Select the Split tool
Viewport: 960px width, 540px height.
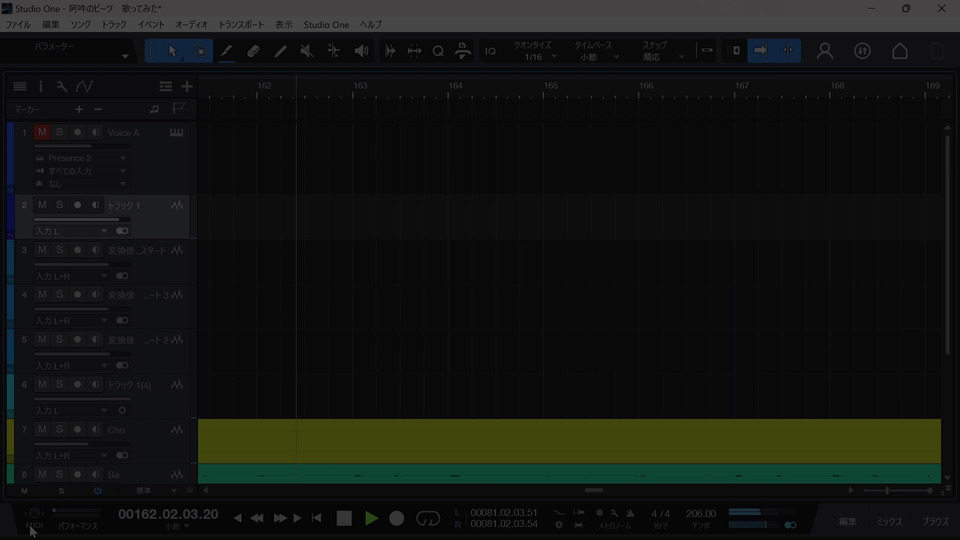tap(227, 51)
